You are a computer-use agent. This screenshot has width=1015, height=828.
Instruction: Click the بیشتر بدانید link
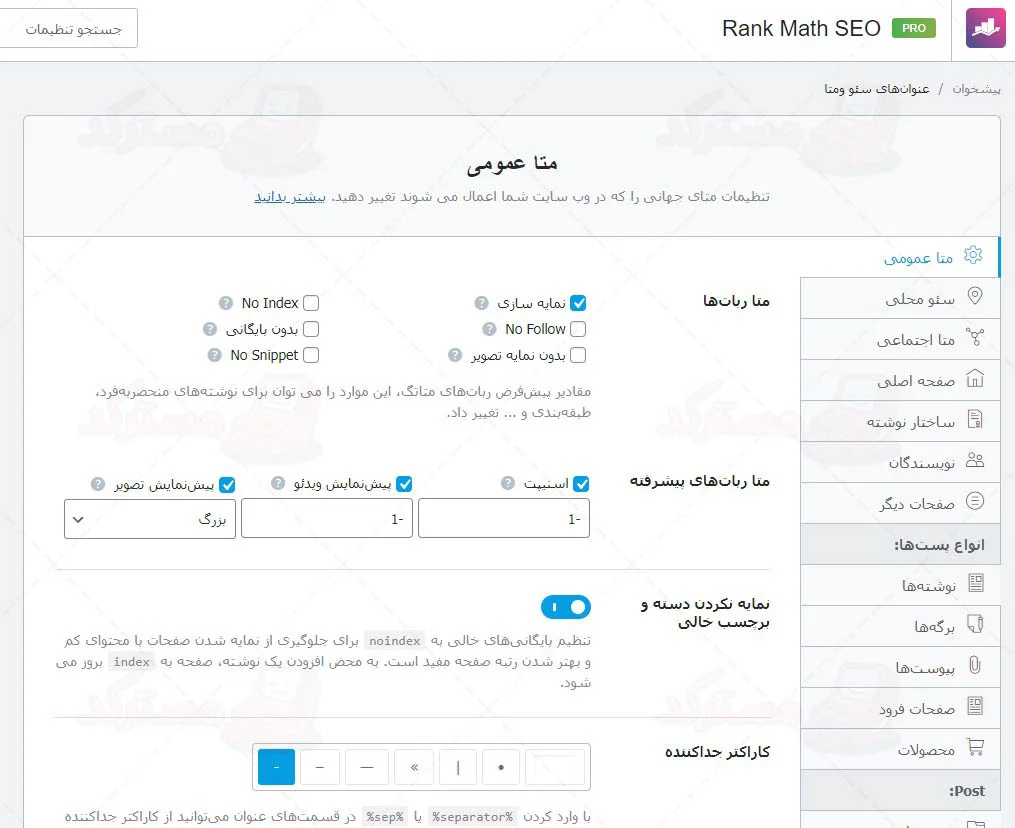pyautogui.click(x=290, y=197)
